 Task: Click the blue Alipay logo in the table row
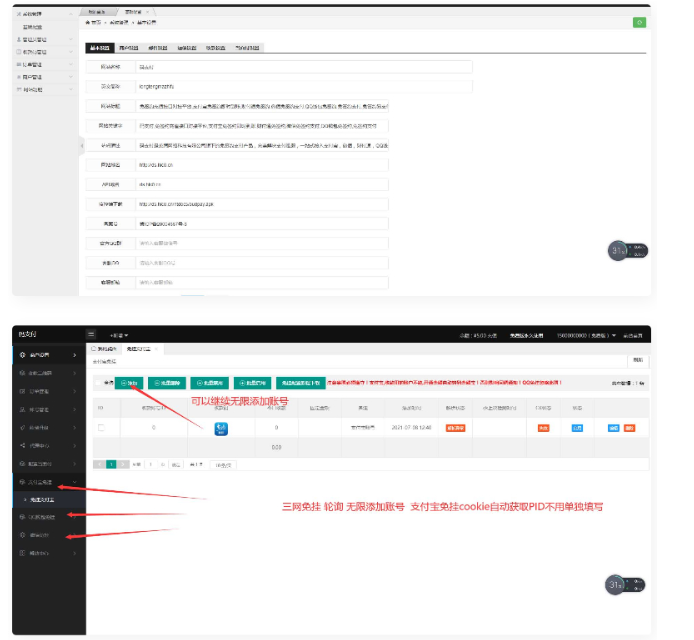[x=221, y=427]
